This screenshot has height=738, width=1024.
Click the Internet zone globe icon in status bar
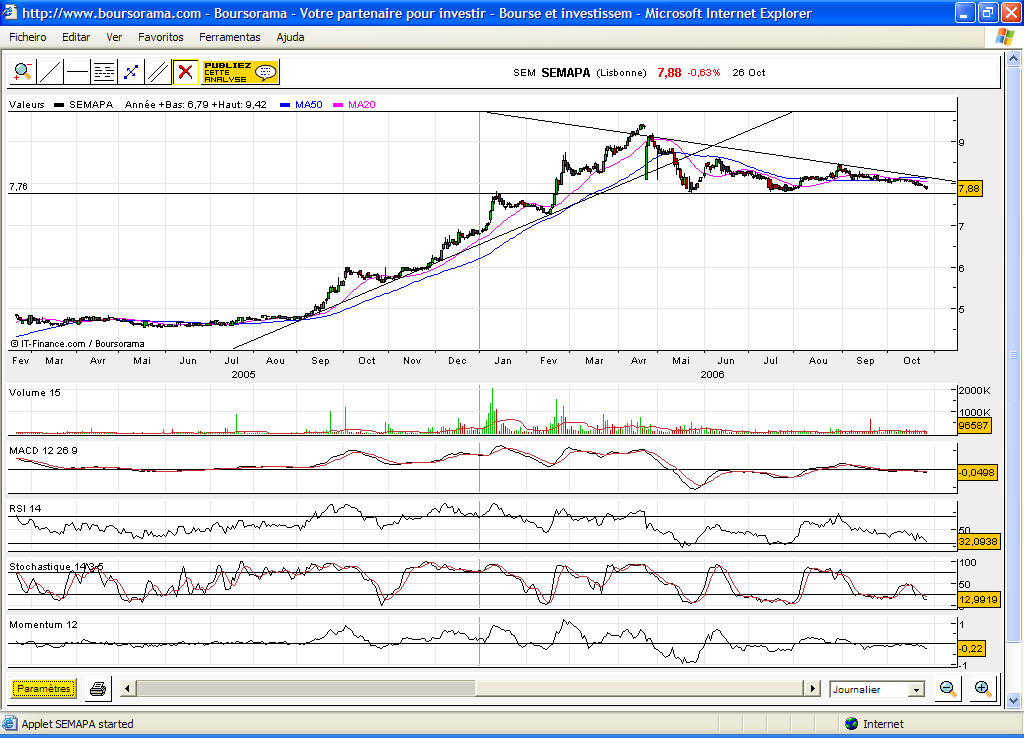pos(851,724)
